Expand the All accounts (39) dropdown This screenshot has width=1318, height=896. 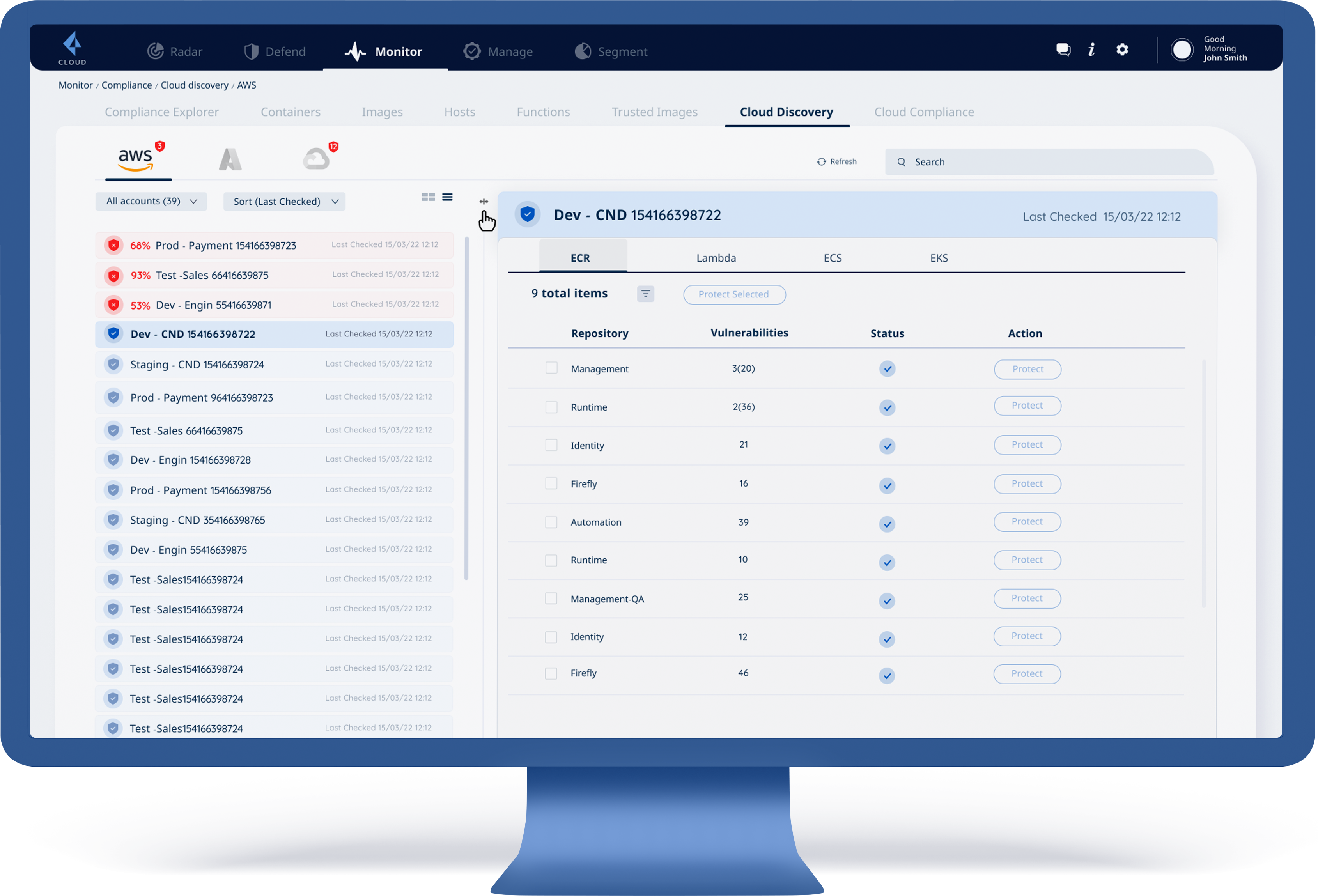(151, 201)
